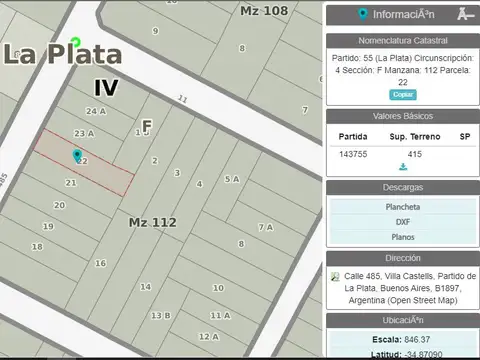Select the Ubicación section header

(x=403, y=320)
